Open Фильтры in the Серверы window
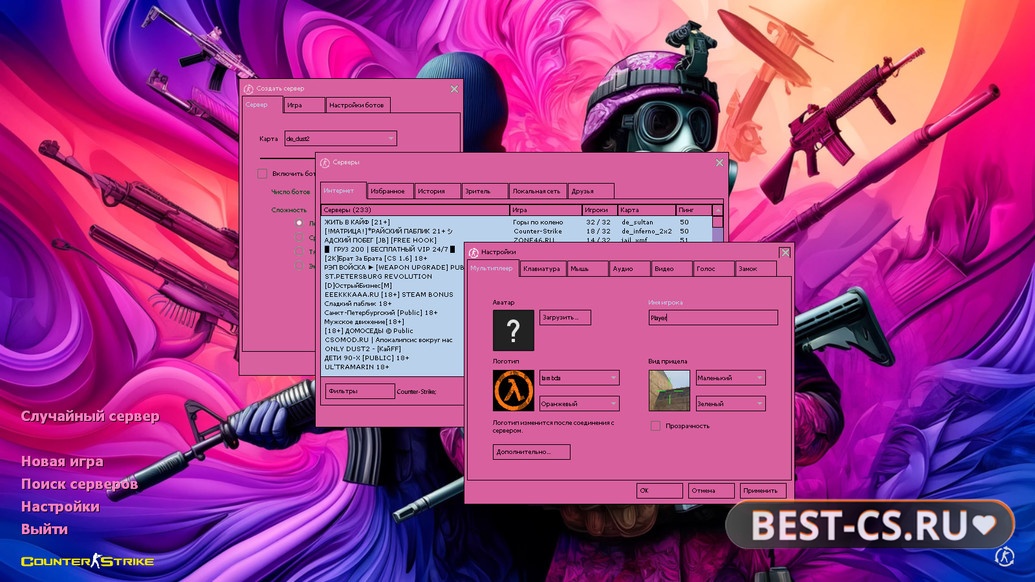 click(360, 391)
